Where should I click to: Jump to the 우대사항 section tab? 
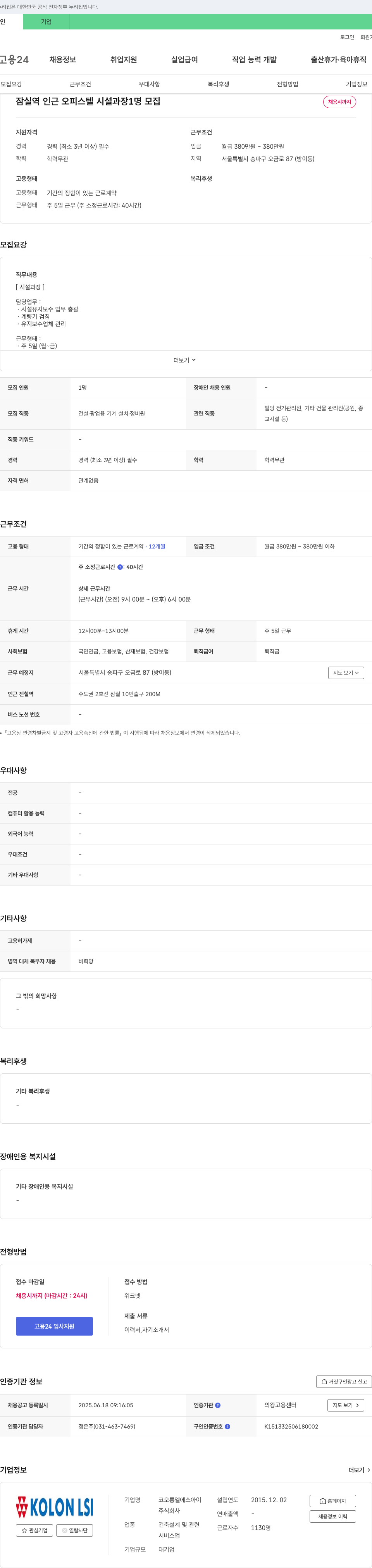tap(149, 84)
